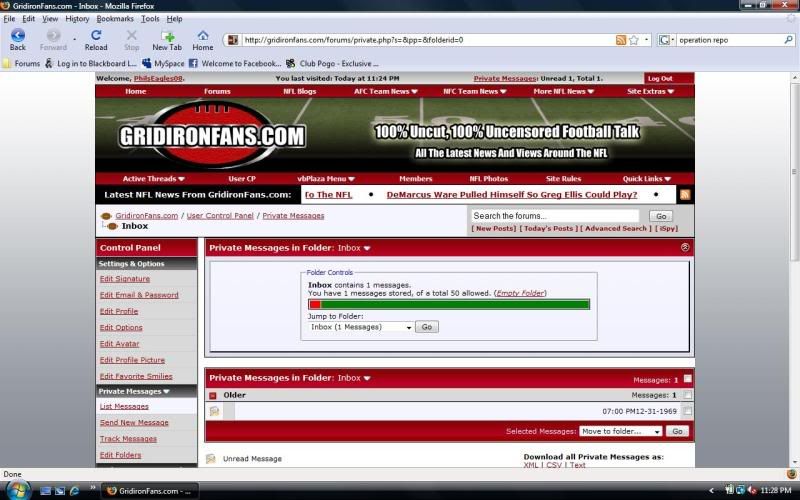
Task: Open the Help menu
Action: (174, 19)
